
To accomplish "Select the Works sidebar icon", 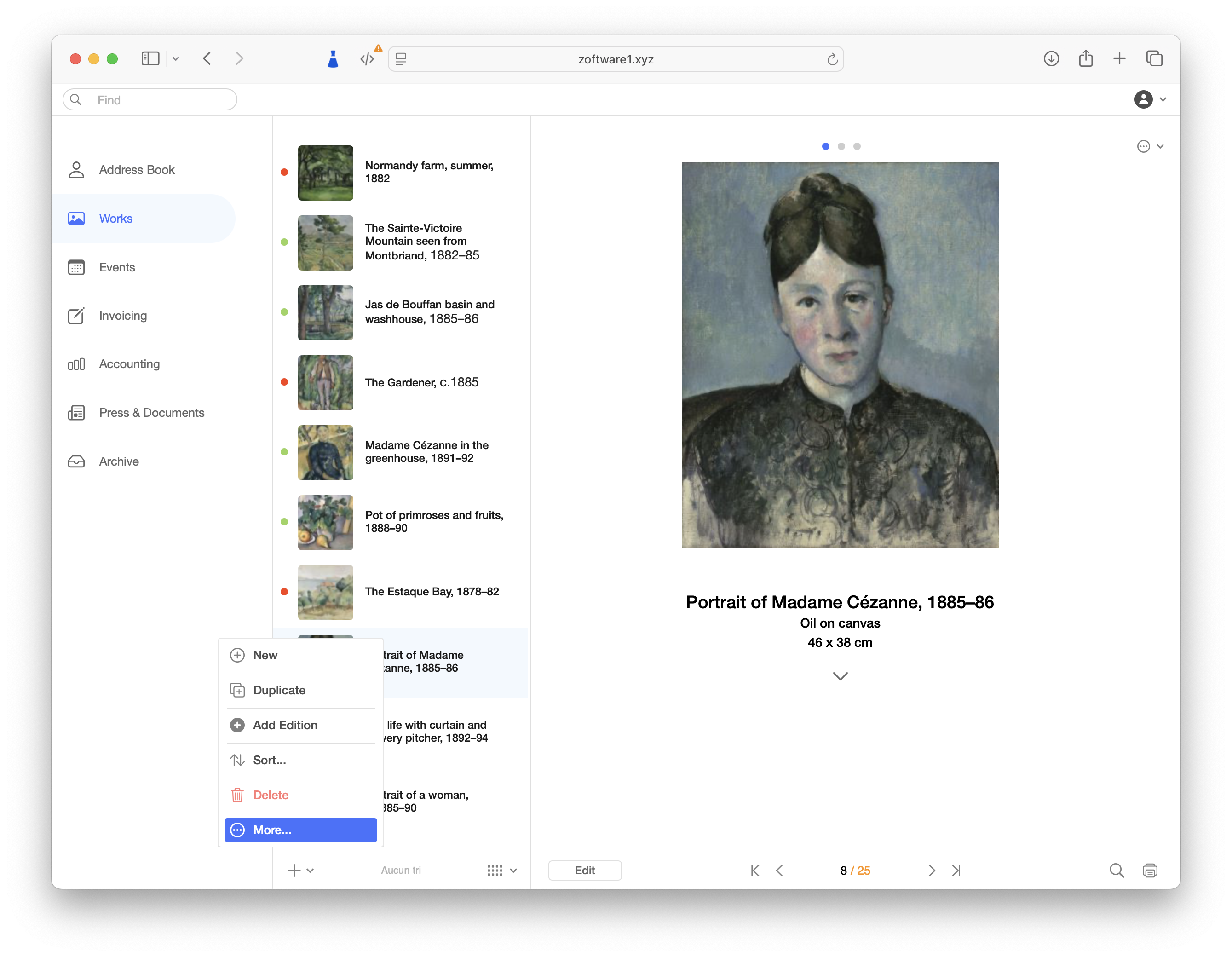I will pos(77,219).
